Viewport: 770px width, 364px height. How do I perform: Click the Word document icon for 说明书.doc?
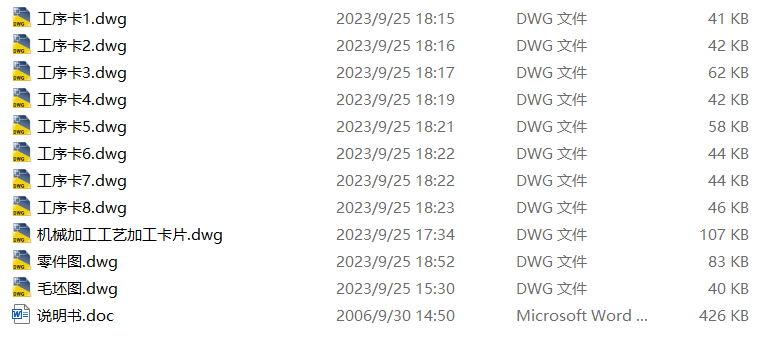[x=21, y=315]
